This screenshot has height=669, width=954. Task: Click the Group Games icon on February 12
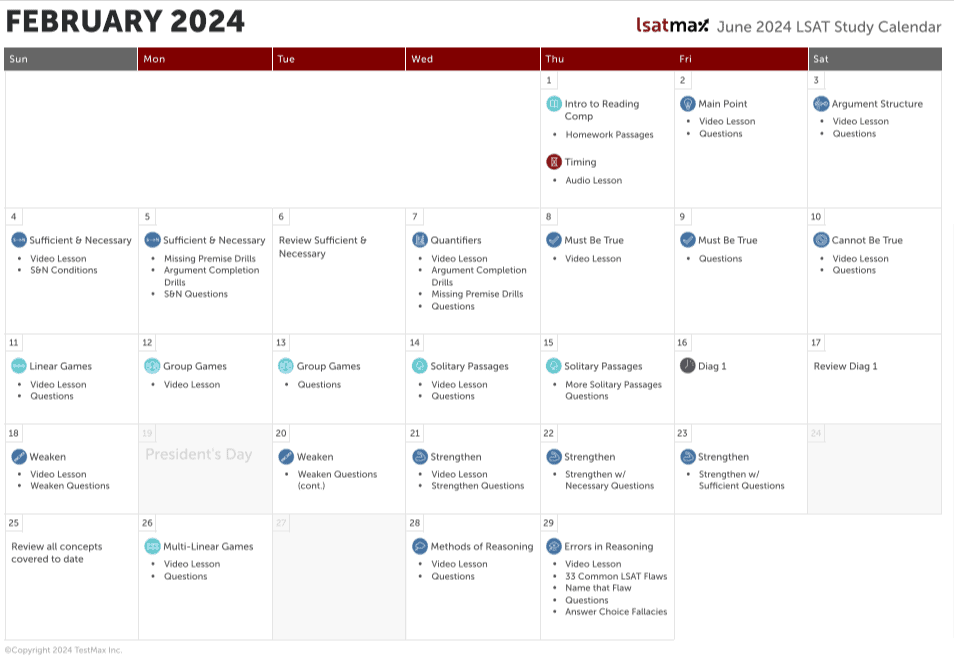(150, 366)
